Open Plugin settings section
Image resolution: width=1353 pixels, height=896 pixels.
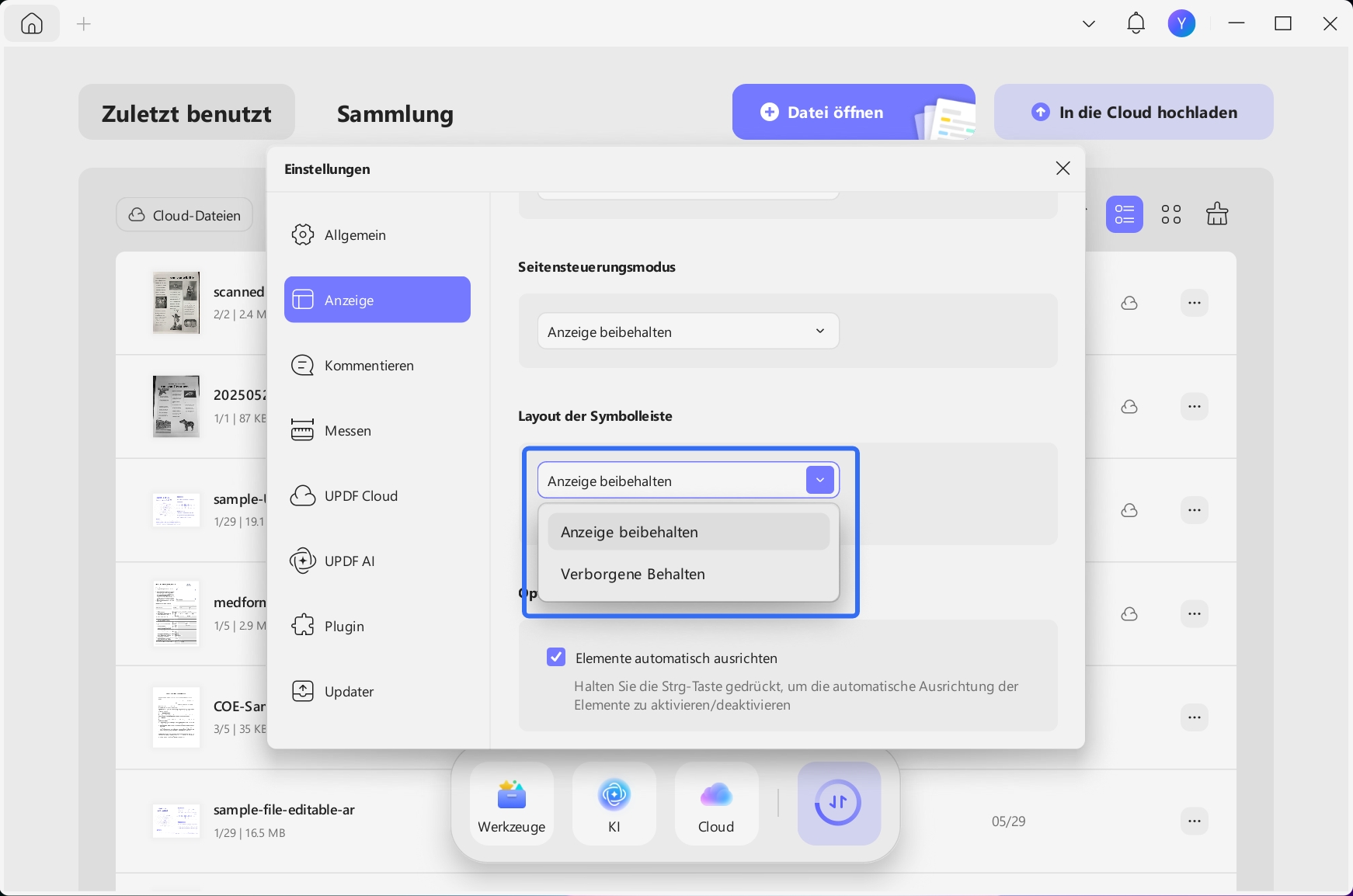click(x=377, y=626)
